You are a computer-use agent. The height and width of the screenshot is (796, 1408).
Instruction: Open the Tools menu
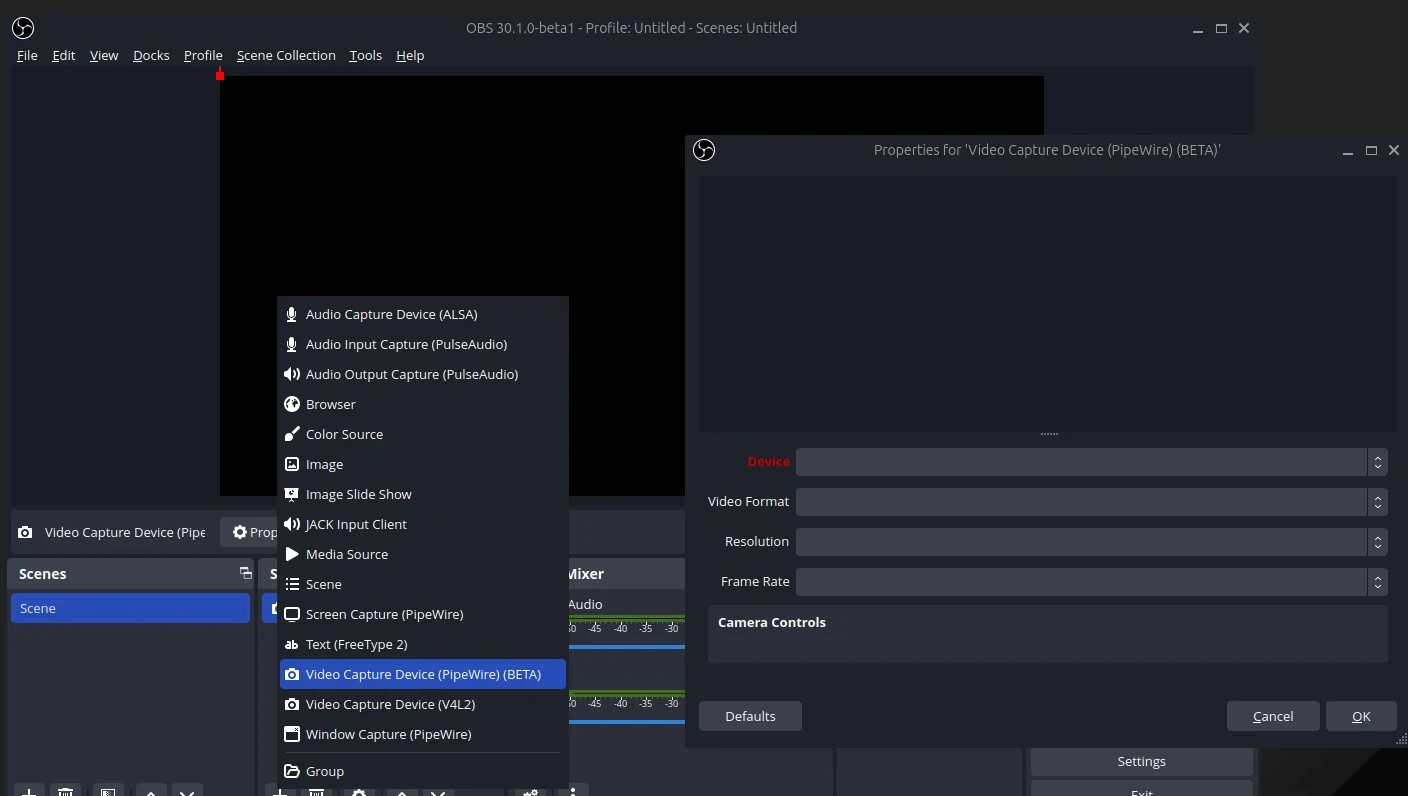click(x=365, y=55)
